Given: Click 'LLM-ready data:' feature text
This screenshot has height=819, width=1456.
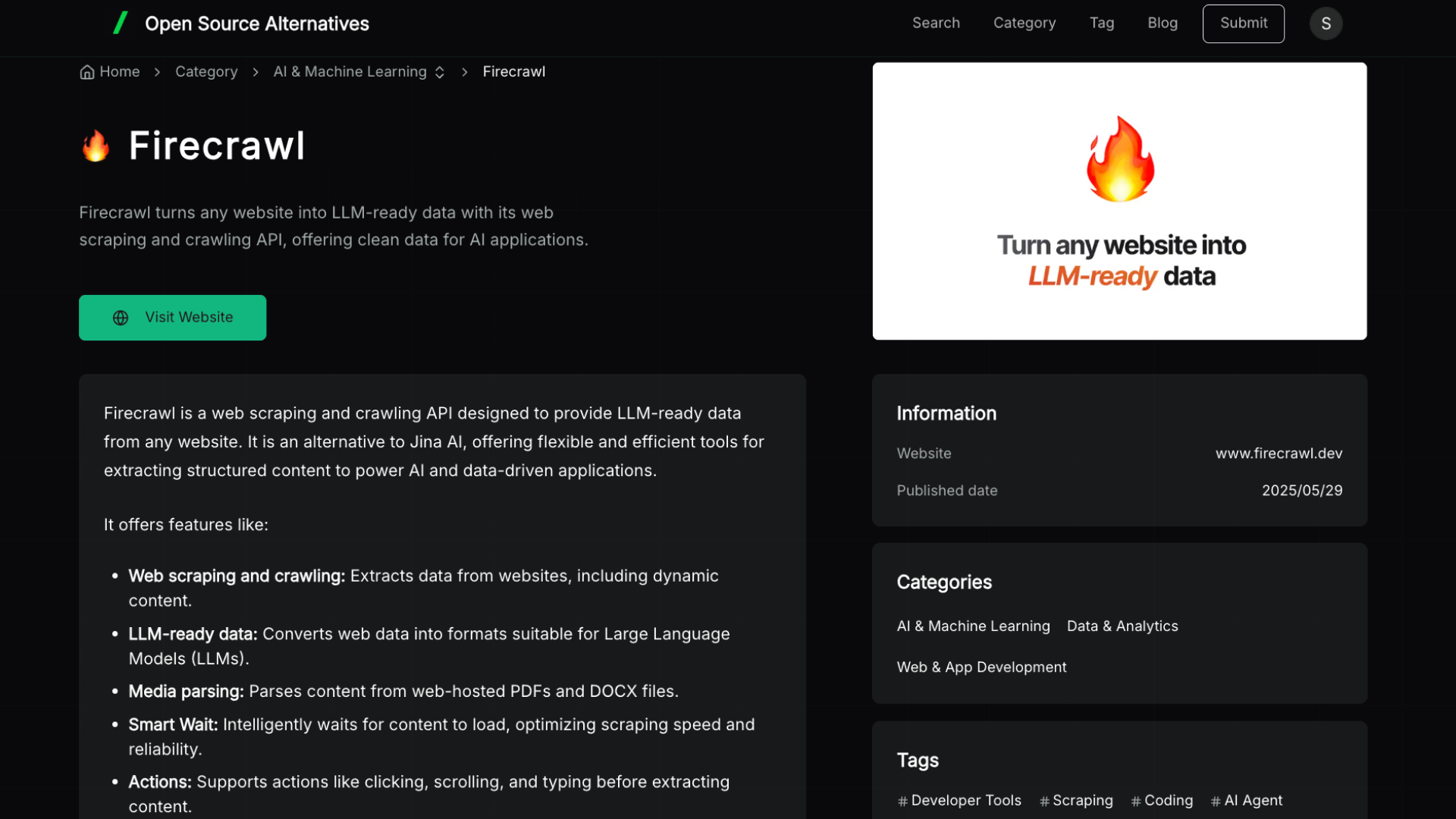Looking at the screenshot, I should (x=193, y=634).
